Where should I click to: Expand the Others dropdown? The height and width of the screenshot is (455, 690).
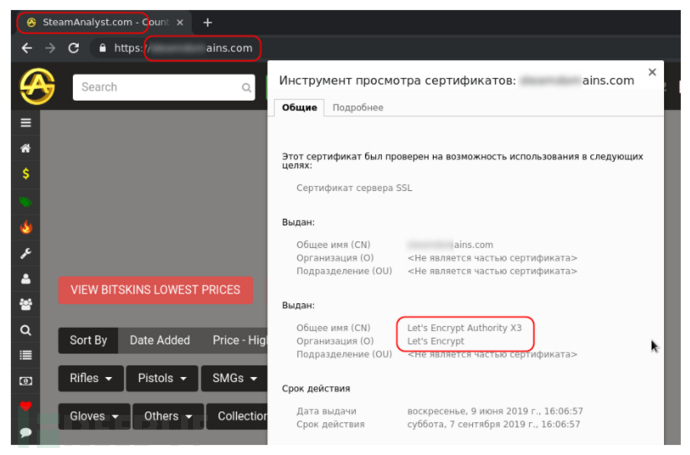coord(168,416)
